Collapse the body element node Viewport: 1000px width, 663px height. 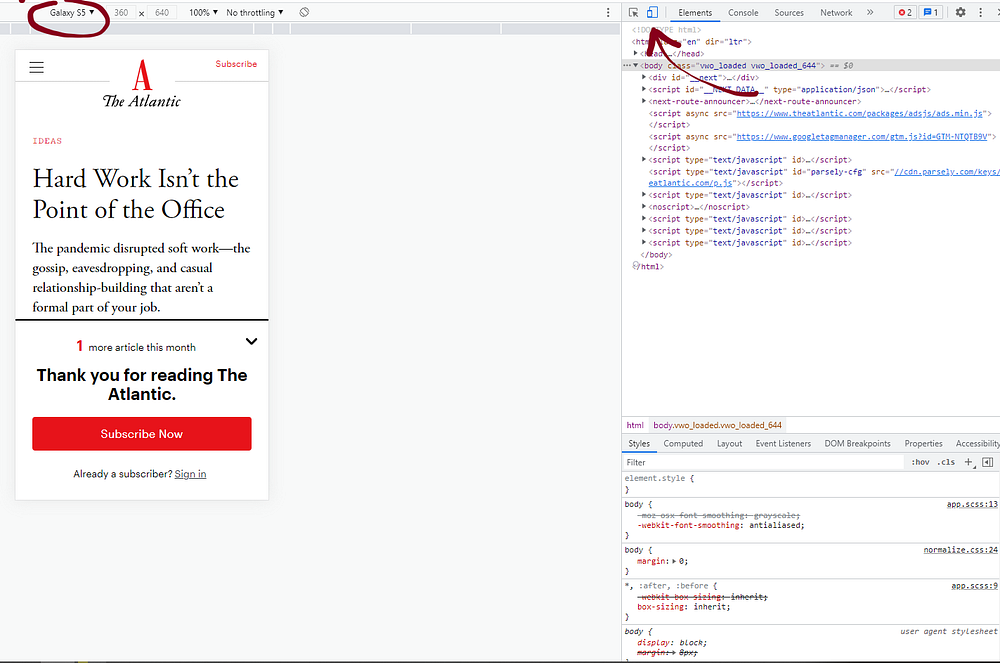[636, 66]
